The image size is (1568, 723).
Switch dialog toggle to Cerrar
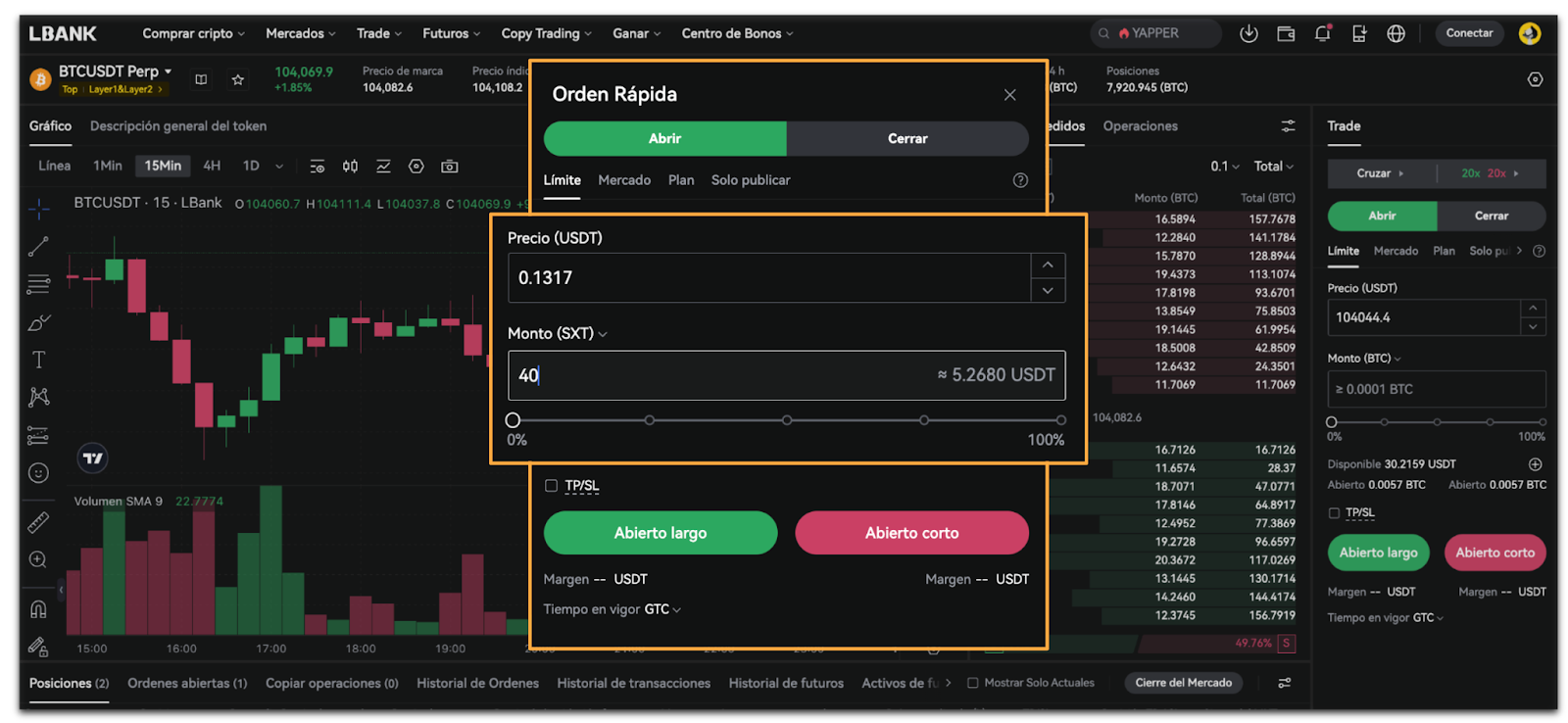(907, 139)
